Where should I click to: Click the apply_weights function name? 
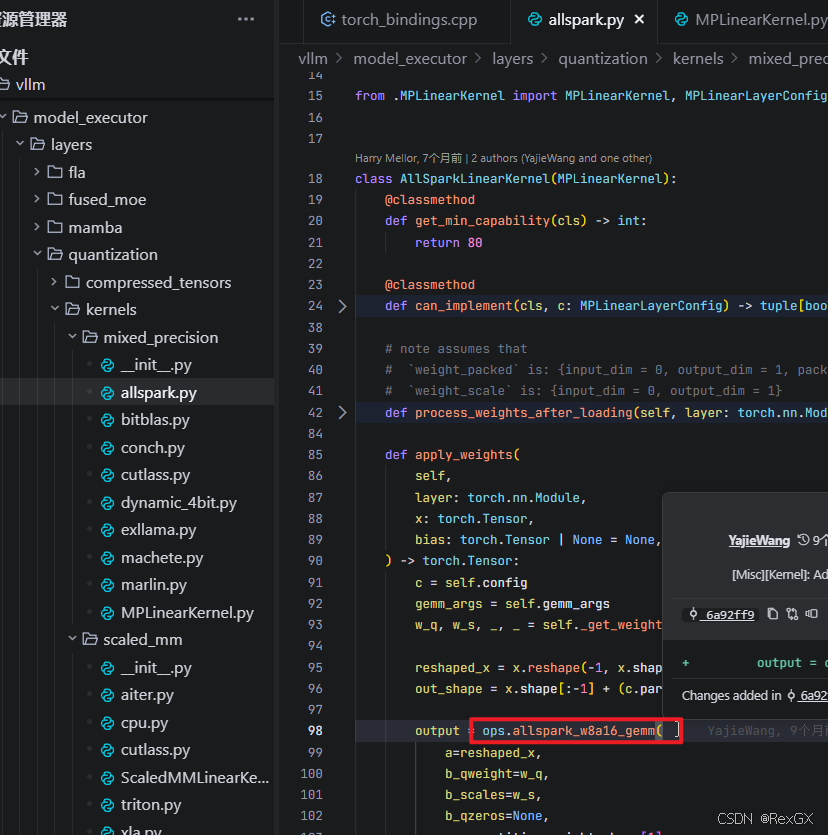pyautogui.click(x=463, y=455)
